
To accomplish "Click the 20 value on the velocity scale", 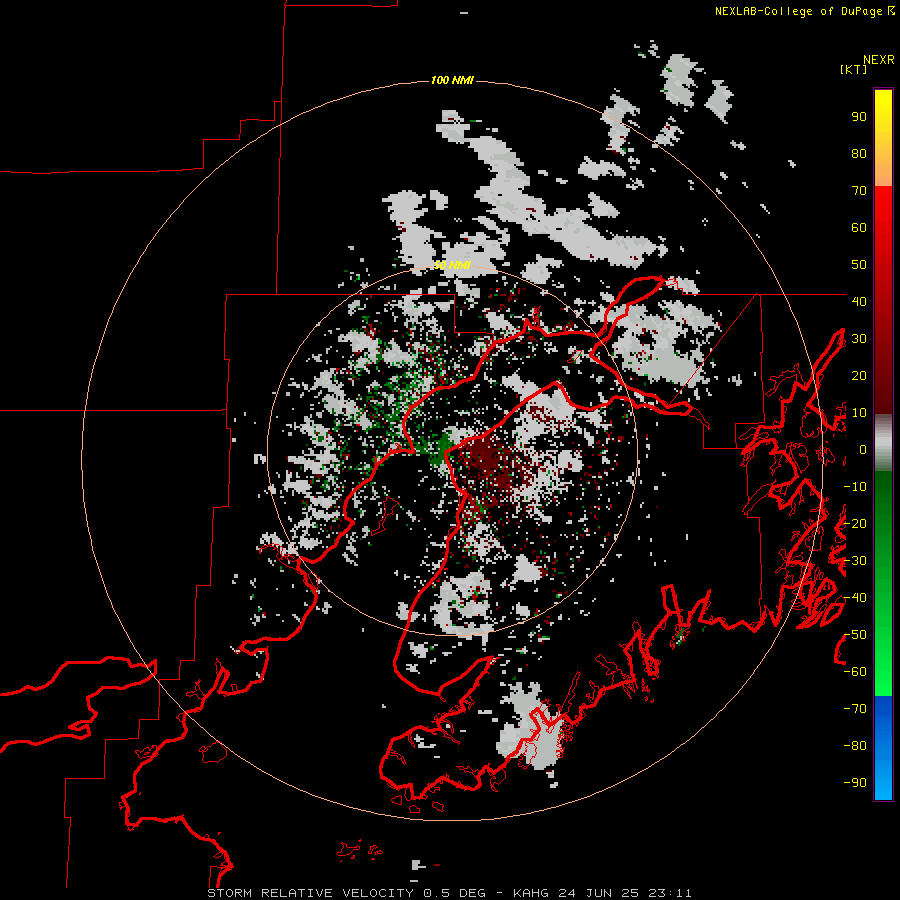I will [x=859, y=375].
